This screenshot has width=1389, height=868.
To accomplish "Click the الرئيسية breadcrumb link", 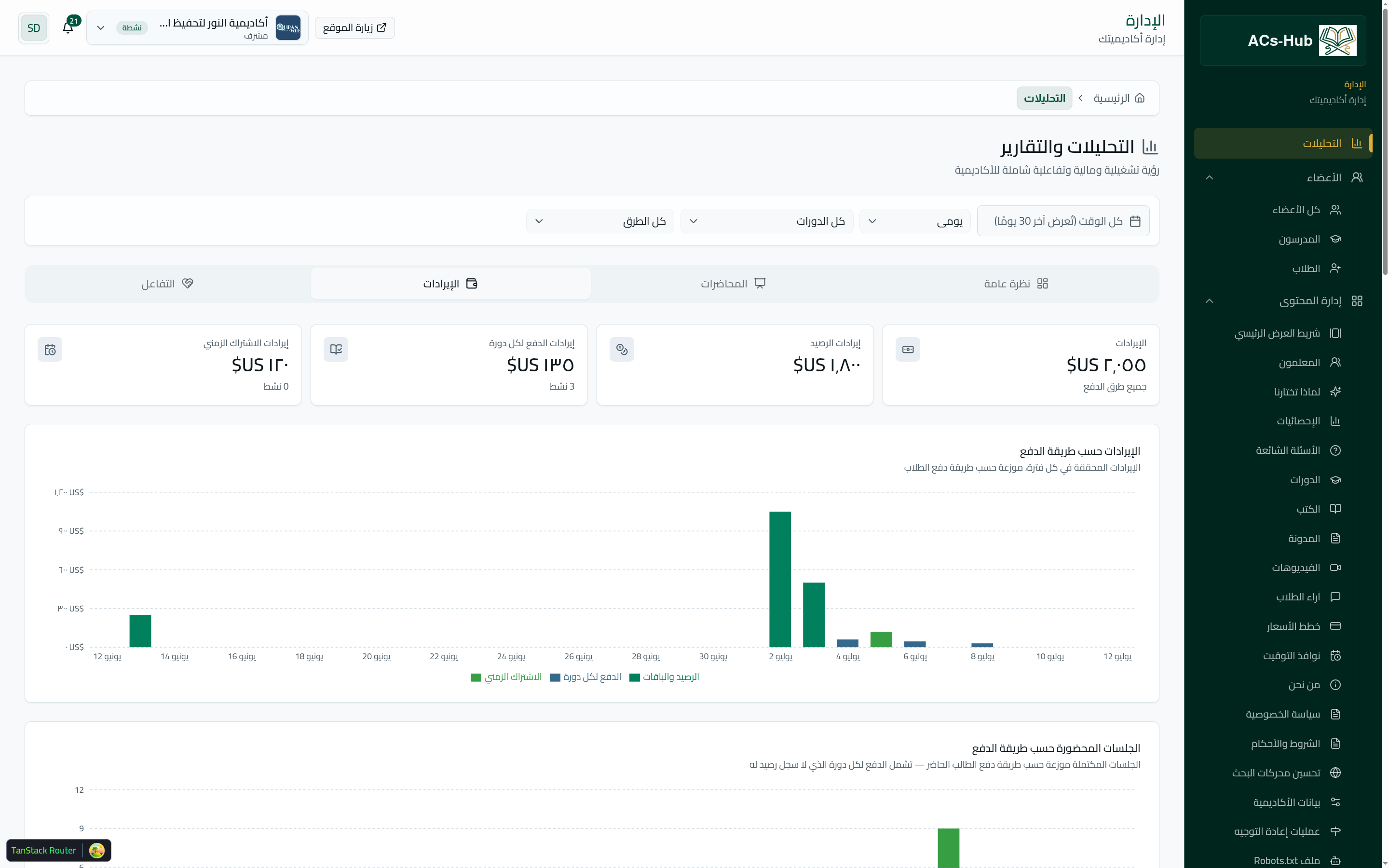I will click(1118, 98).
